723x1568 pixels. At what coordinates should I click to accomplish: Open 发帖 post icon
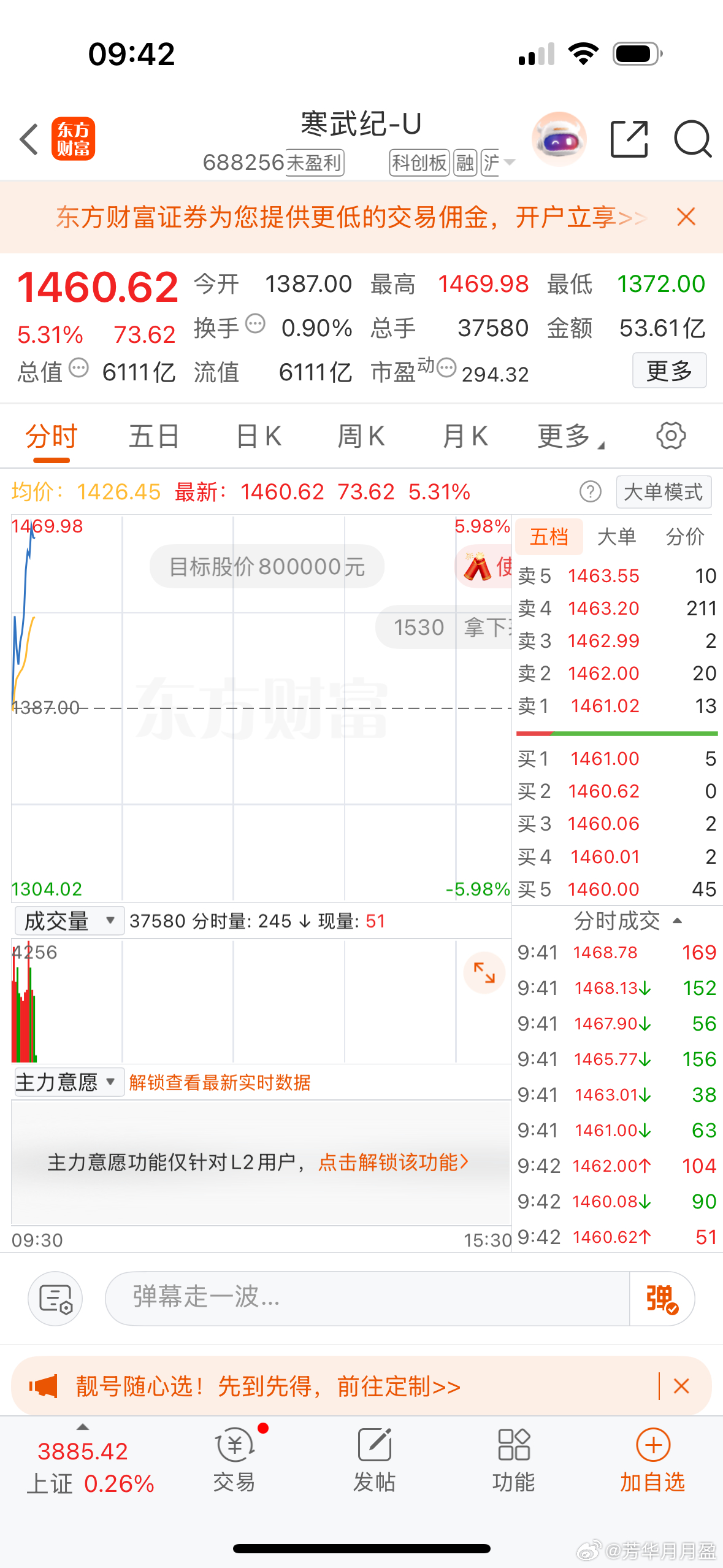[x=374, y=1461]
